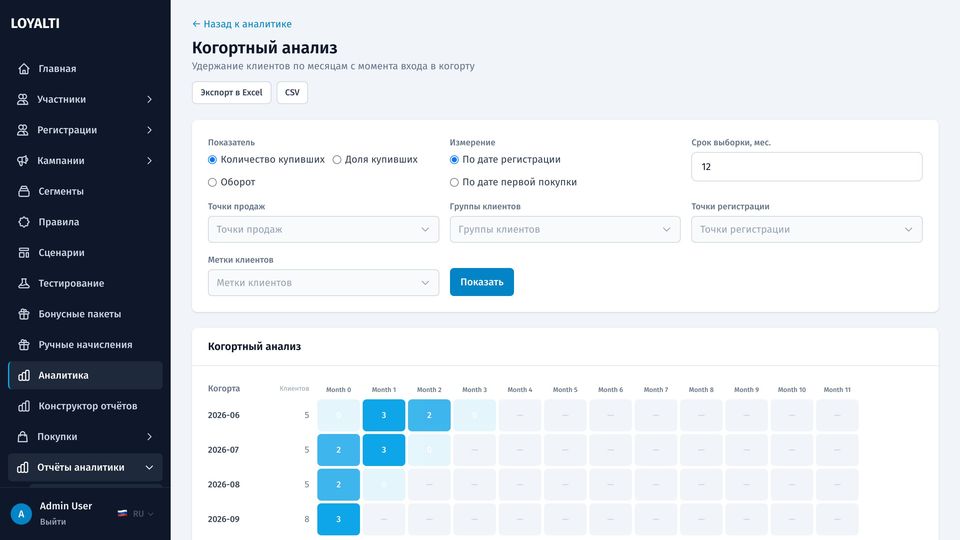The width and height of the screenshot is (960, 540).
Task: Select По дате первой покупки option
Action: pos(454,182)
